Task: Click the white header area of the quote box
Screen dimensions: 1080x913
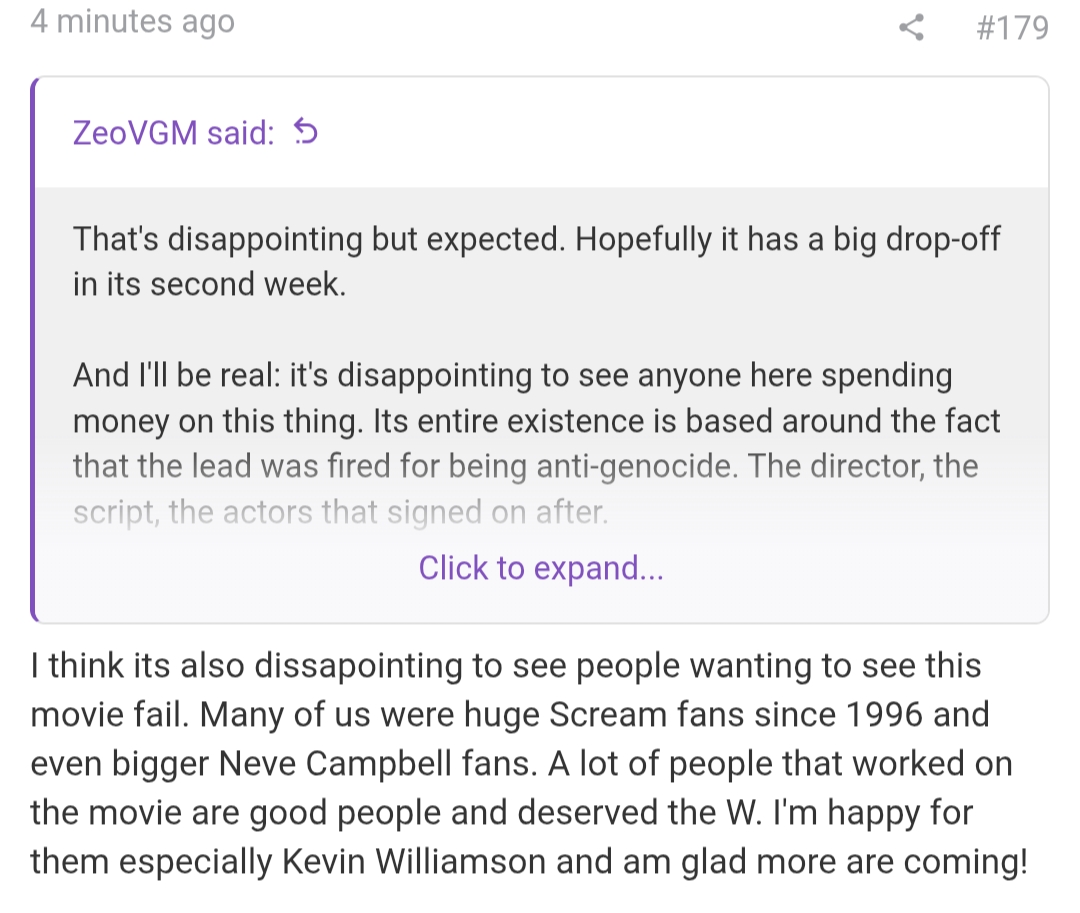Action: click(680, 132)
